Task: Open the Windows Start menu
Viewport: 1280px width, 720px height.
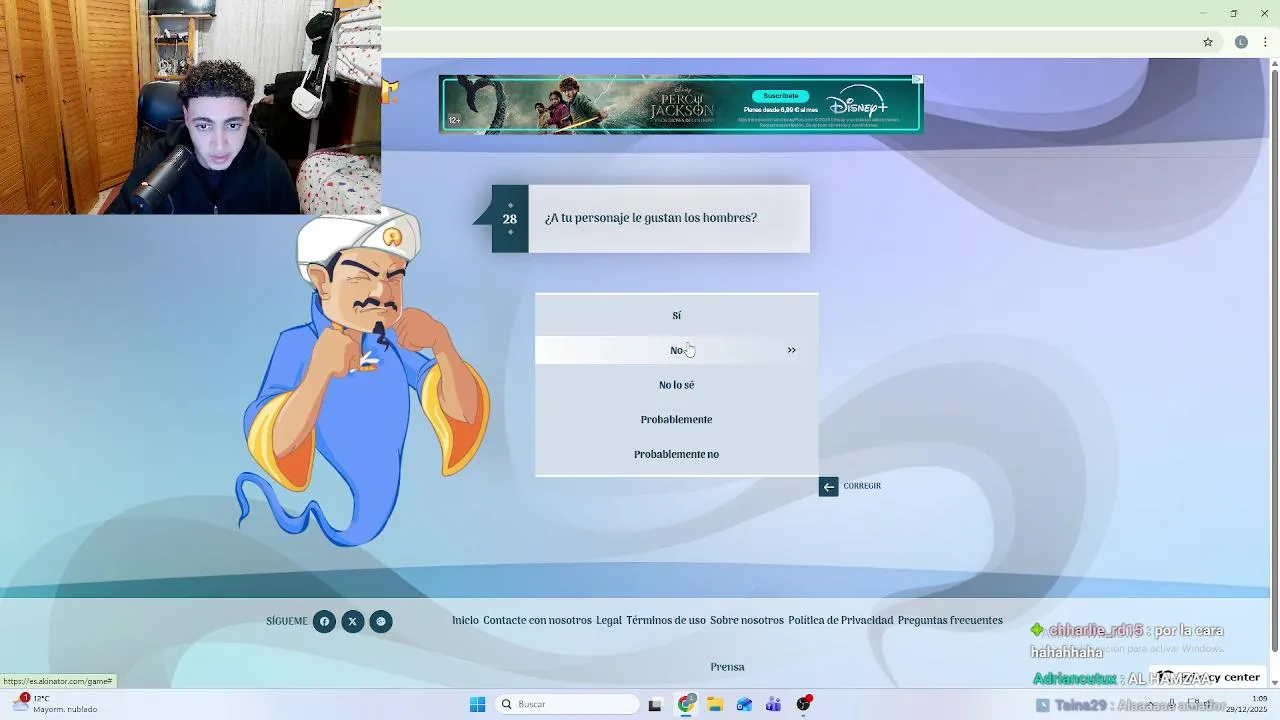Action: coord(478,704)
